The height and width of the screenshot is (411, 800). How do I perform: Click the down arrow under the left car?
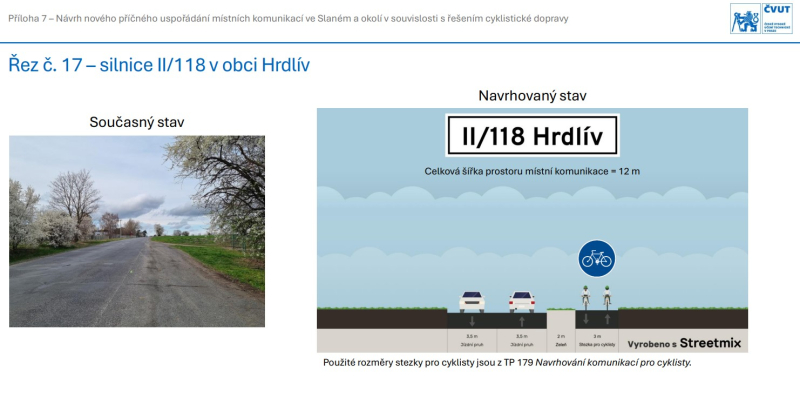tap(472, 321)
